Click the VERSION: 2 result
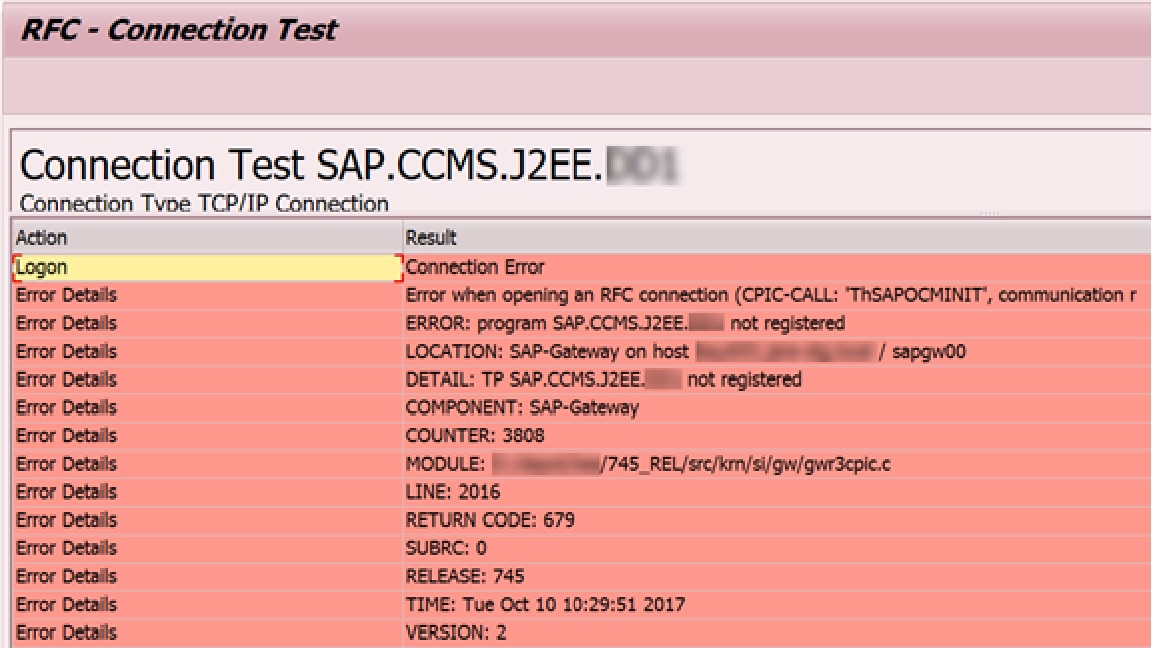 [777, 633]
